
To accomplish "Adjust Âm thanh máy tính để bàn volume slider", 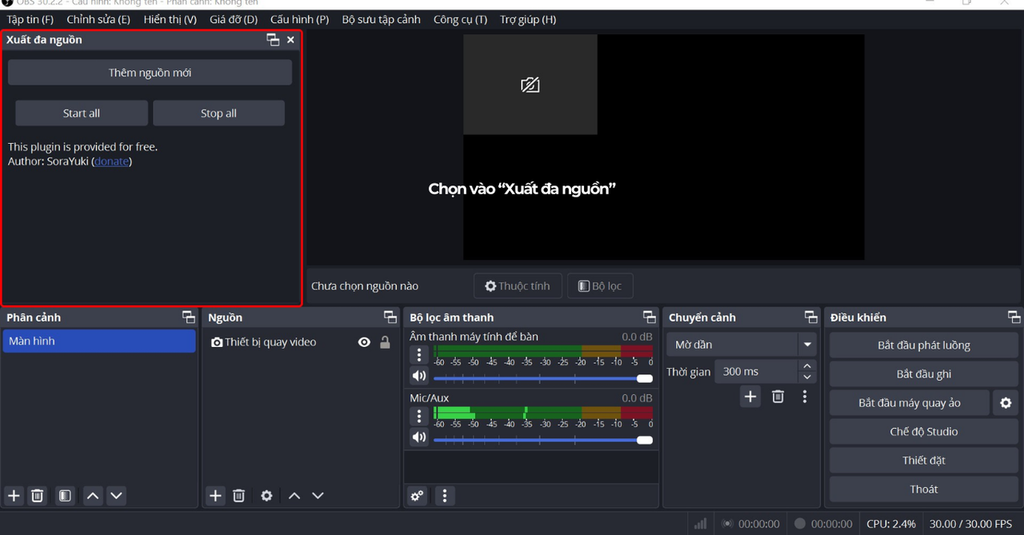I will pos(543,379).
